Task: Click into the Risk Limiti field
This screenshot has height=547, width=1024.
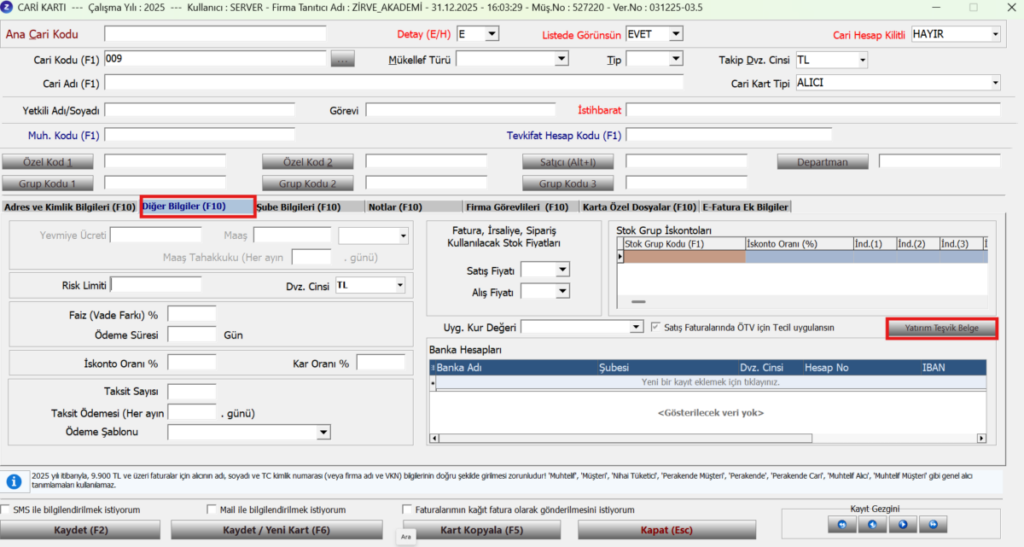Action: pos(156,285)
